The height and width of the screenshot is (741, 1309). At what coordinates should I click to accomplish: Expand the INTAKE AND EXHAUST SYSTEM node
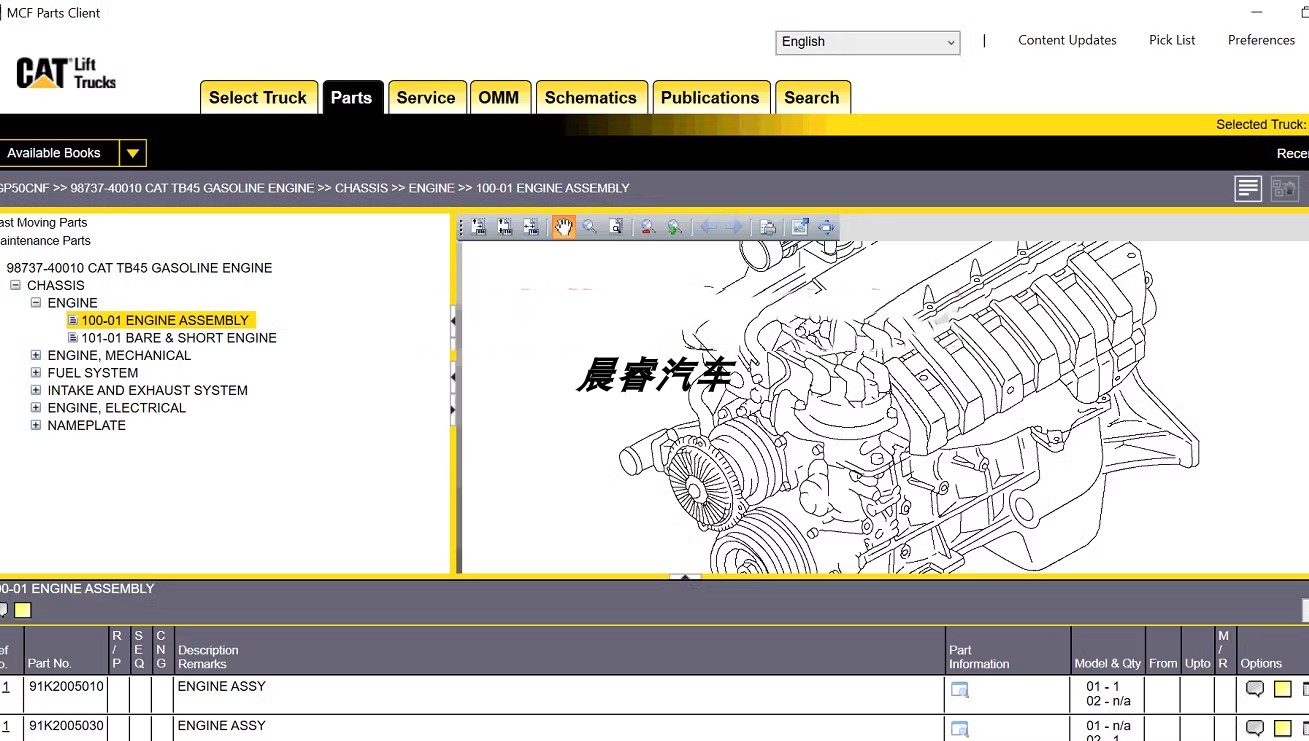coord(36,390)
